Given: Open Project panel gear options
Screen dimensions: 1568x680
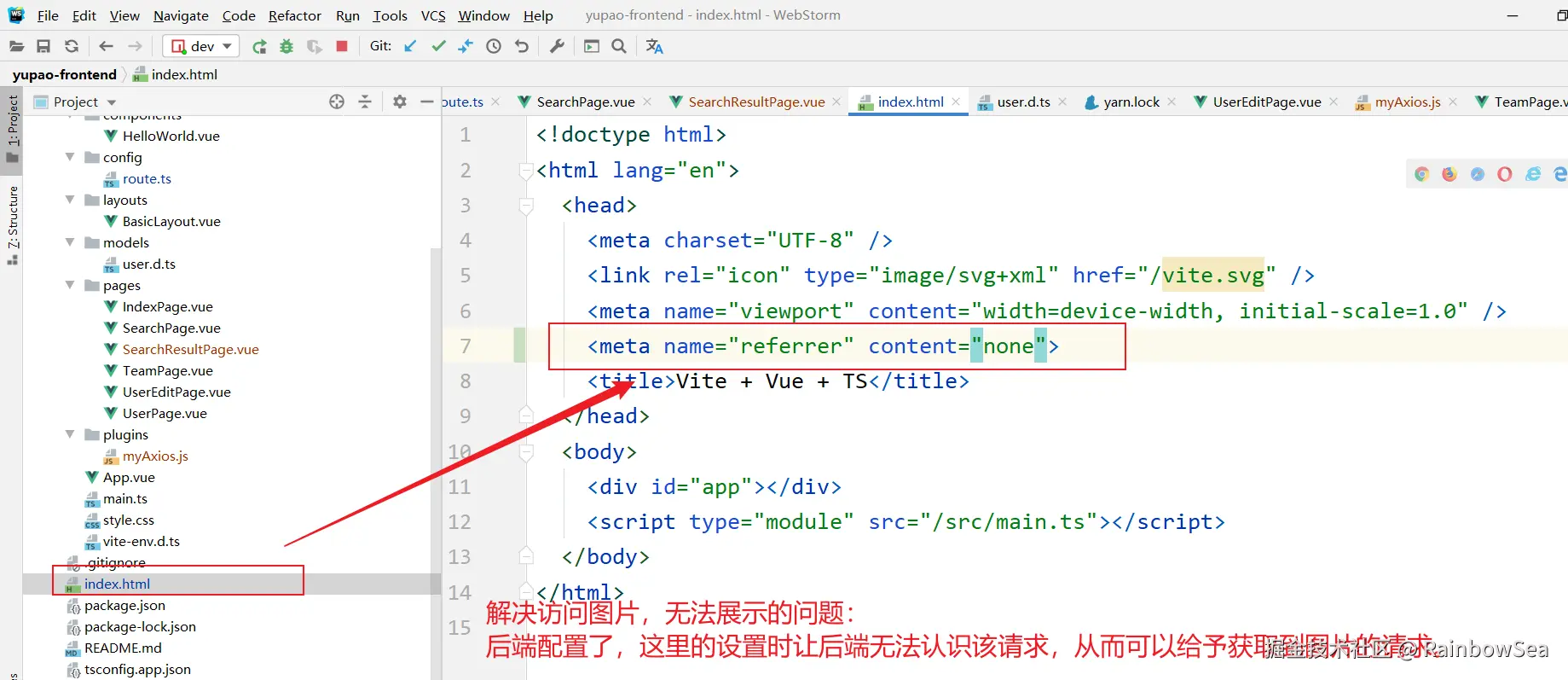Looking at the screenshot, I should (x=400, y=102).
